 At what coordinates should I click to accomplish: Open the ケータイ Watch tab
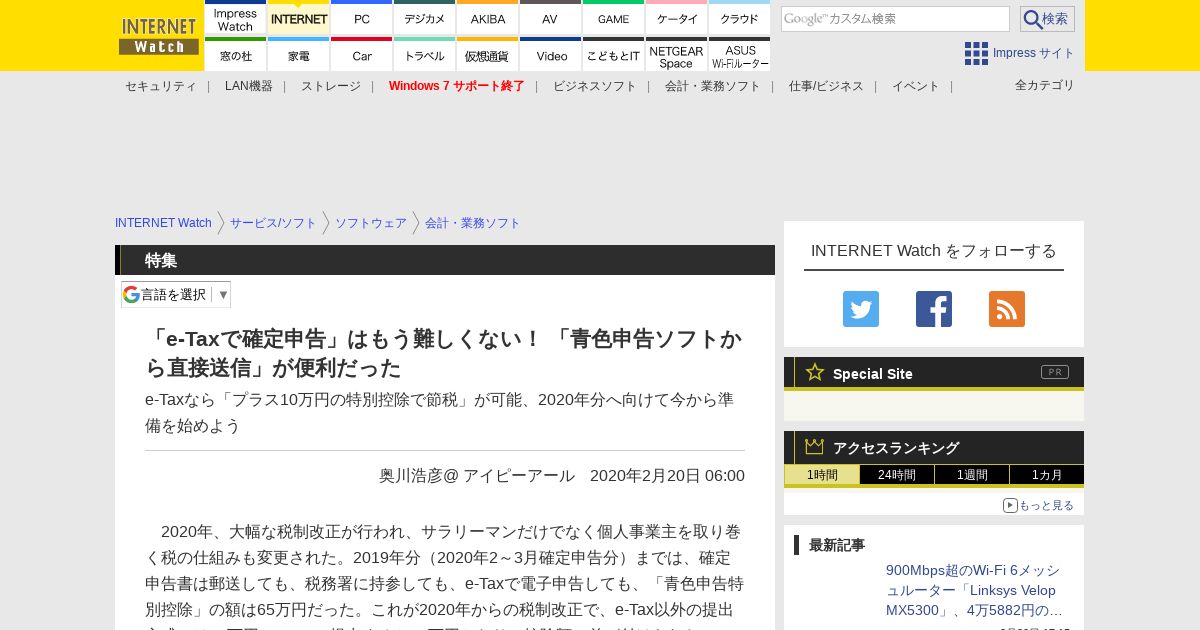[x=677, y=18]
